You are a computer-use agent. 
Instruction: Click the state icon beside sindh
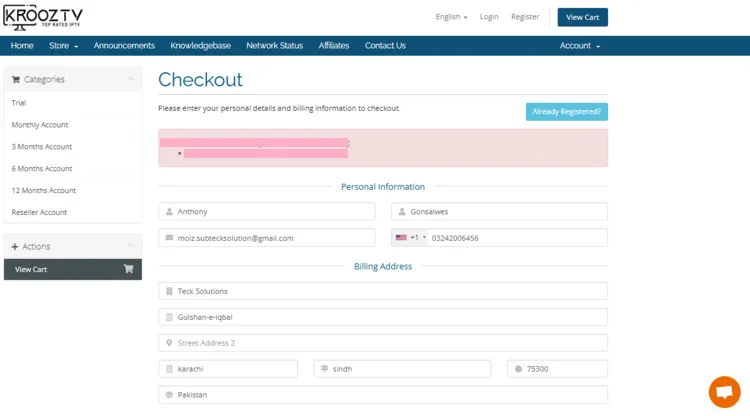pos(324,369)
